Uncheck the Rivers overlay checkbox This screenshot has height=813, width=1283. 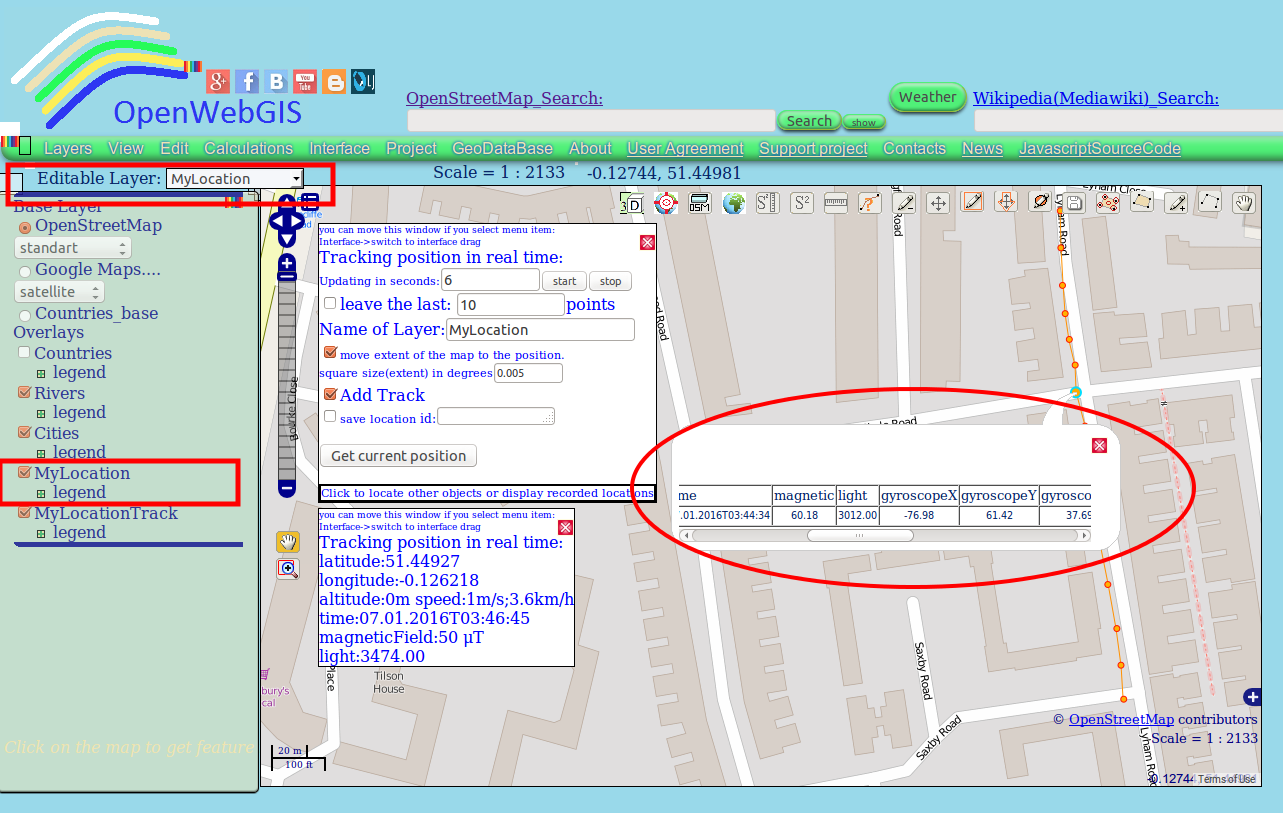[25, 393]
